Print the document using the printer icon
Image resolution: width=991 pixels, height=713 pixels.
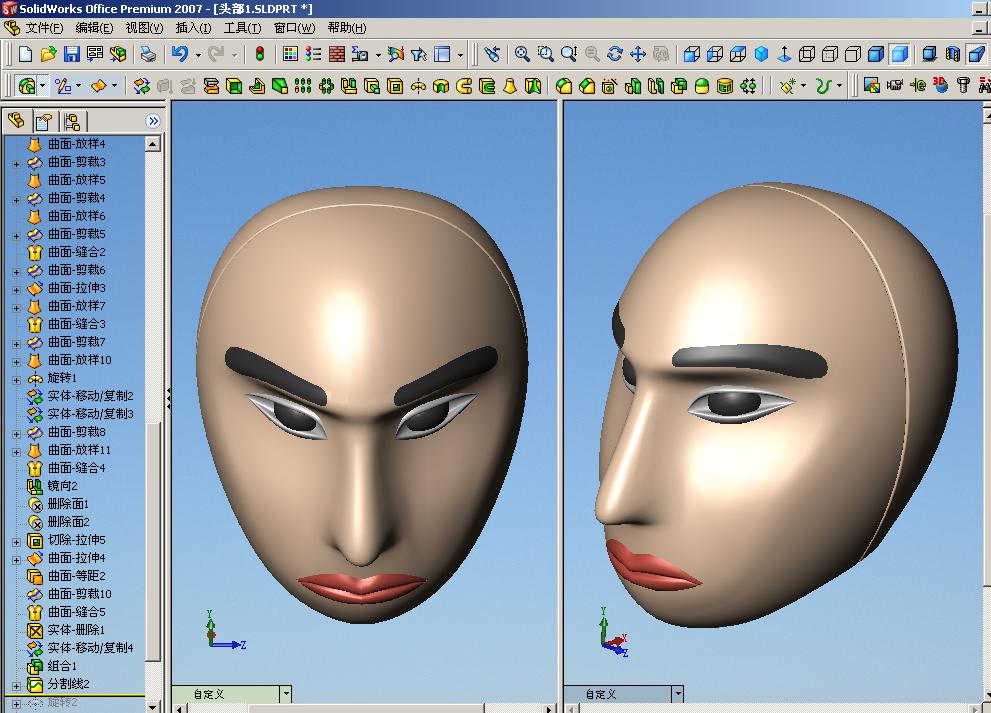pyautogui.click(x=149, y=54)
